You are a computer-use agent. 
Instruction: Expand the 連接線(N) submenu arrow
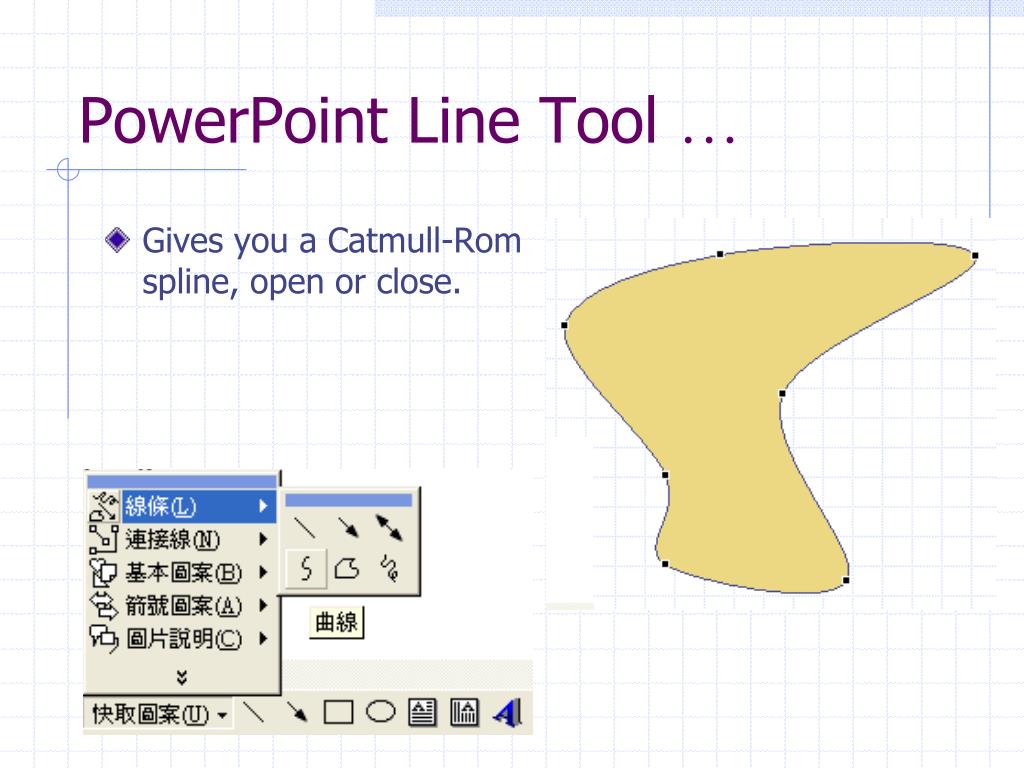pos(263,539)
